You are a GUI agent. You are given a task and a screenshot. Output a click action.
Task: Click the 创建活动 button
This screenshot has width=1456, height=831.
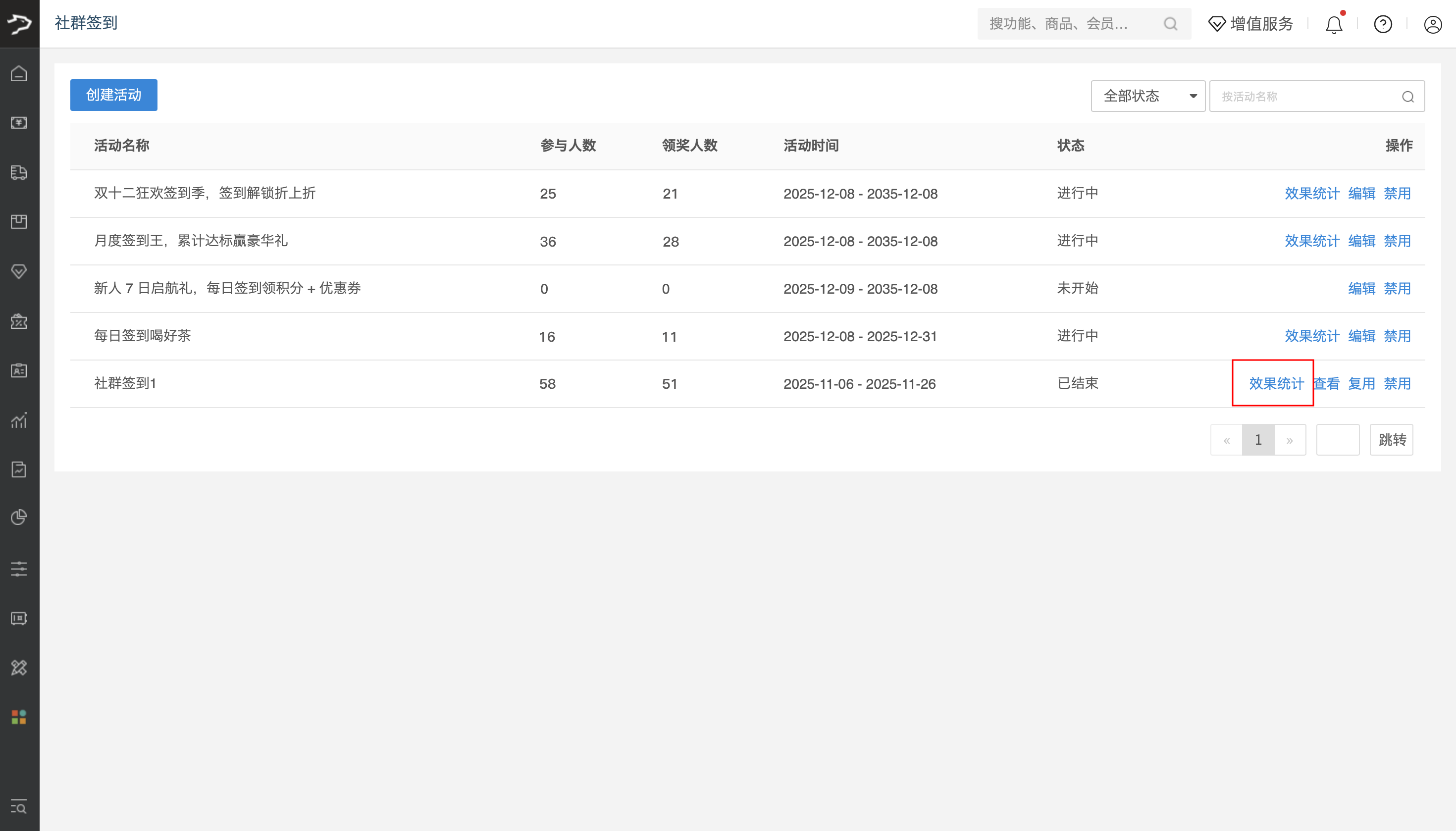coord(113,95)
